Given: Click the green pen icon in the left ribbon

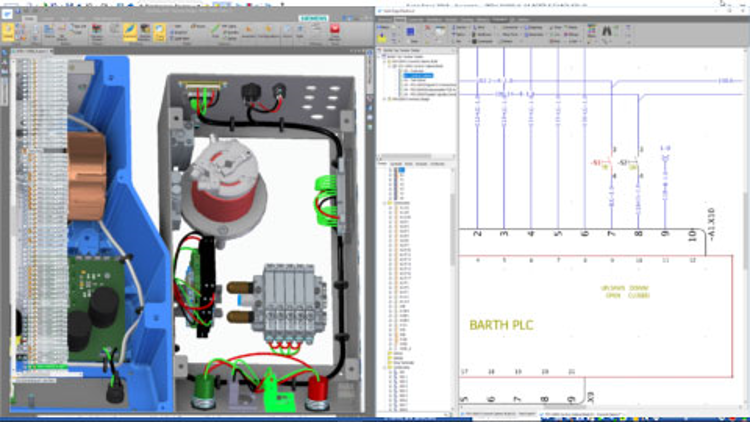Looking at the screenshot, I should click(216, 30).
